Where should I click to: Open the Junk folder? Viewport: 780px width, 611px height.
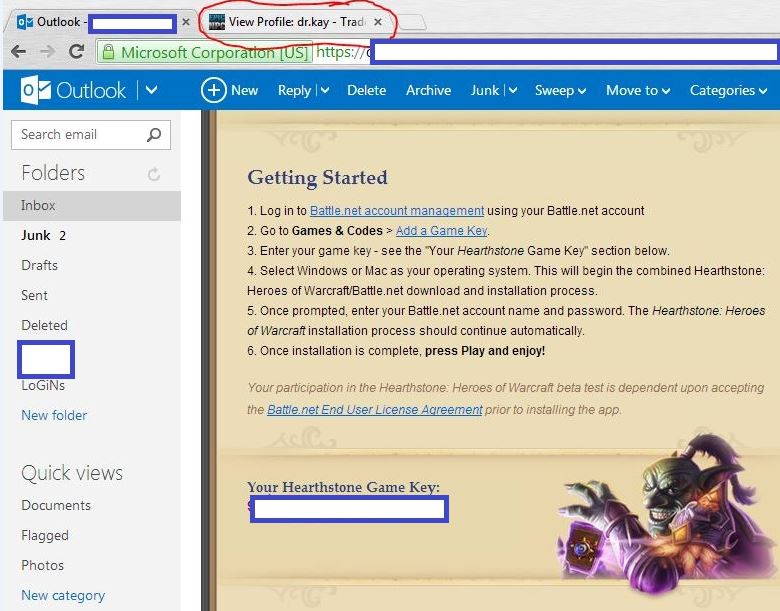point(43,235)
